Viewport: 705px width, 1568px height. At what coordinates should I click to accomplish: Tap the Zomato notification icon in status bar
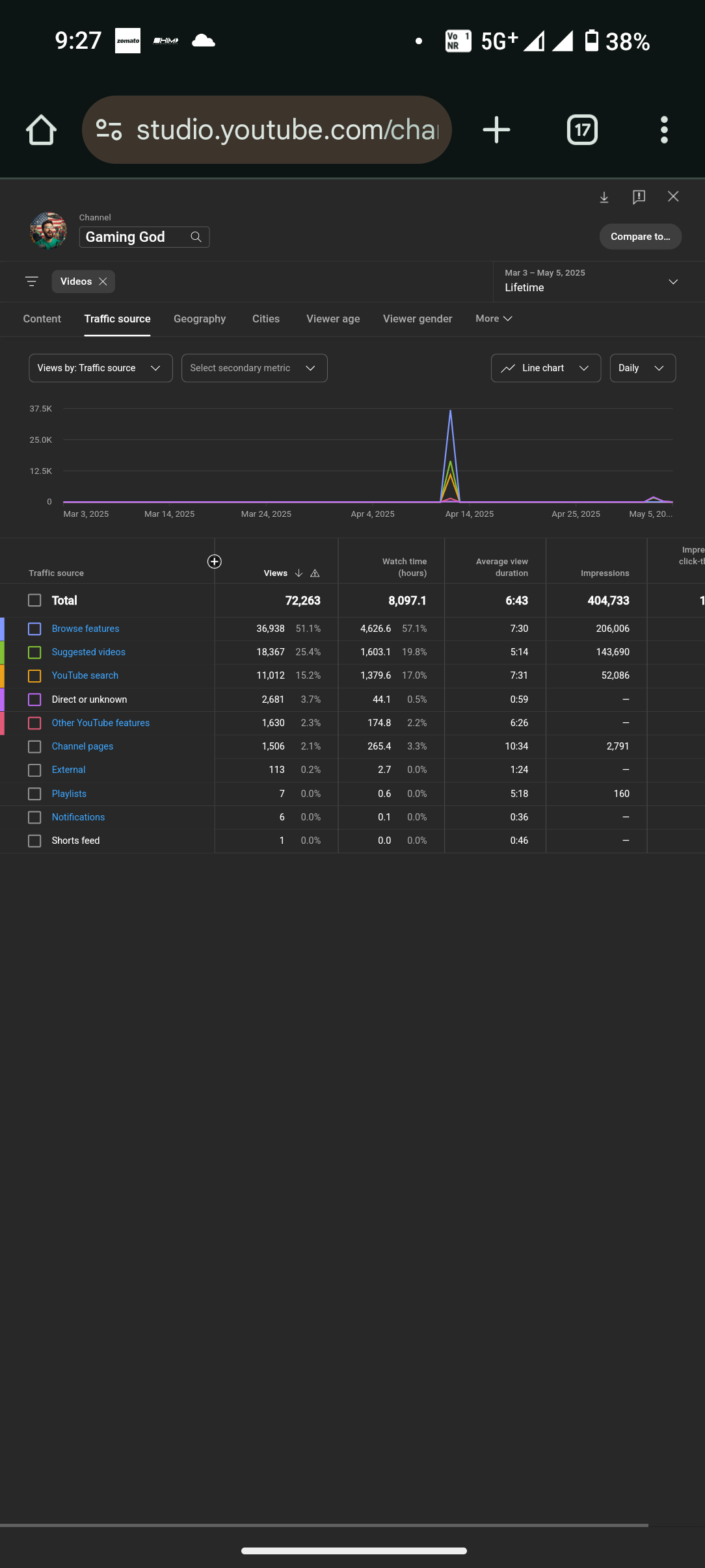[x=127, y=41]
